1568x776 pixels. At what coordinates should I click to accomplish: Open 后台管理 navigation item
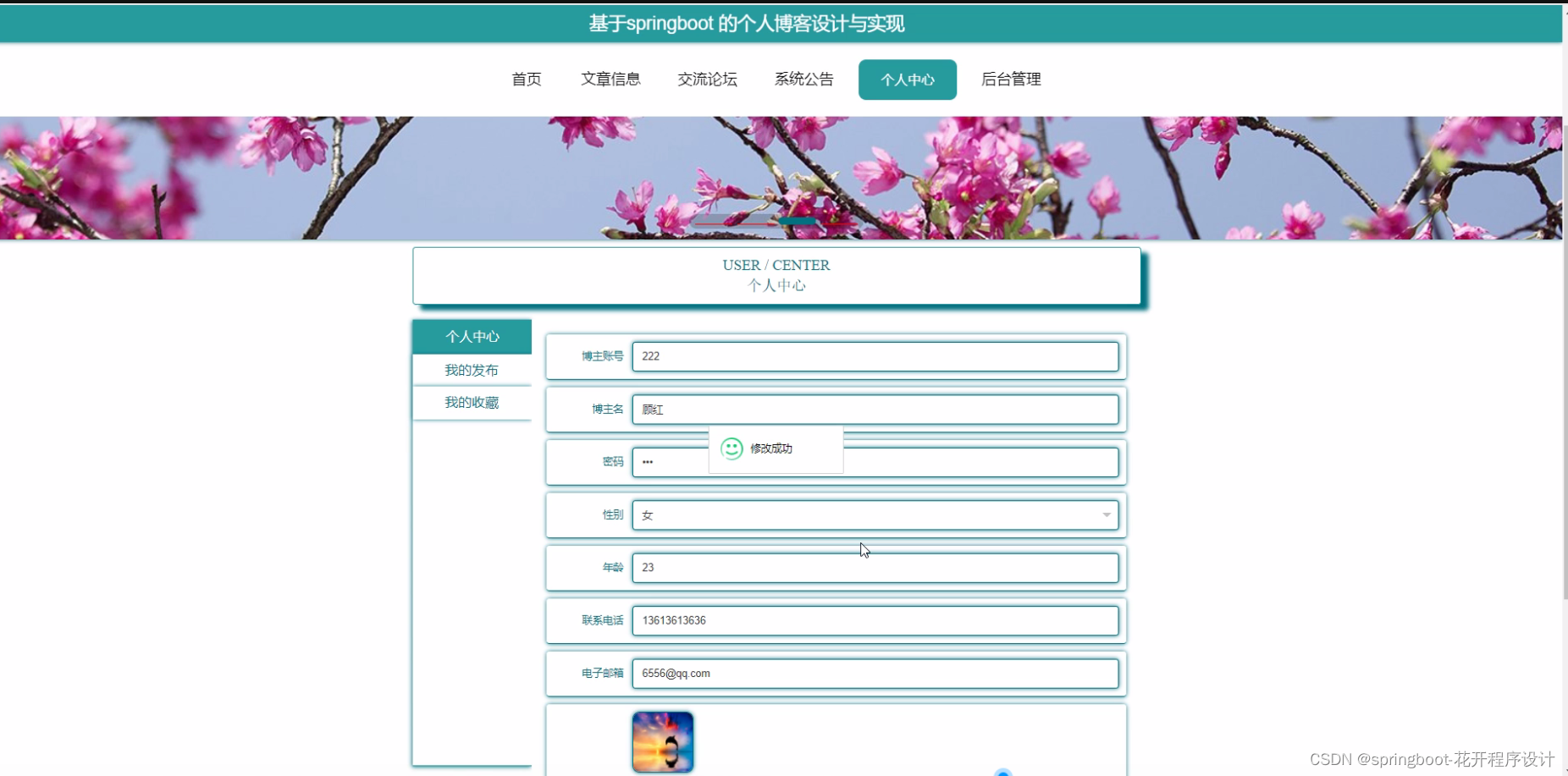click(x=1011, y=79)
